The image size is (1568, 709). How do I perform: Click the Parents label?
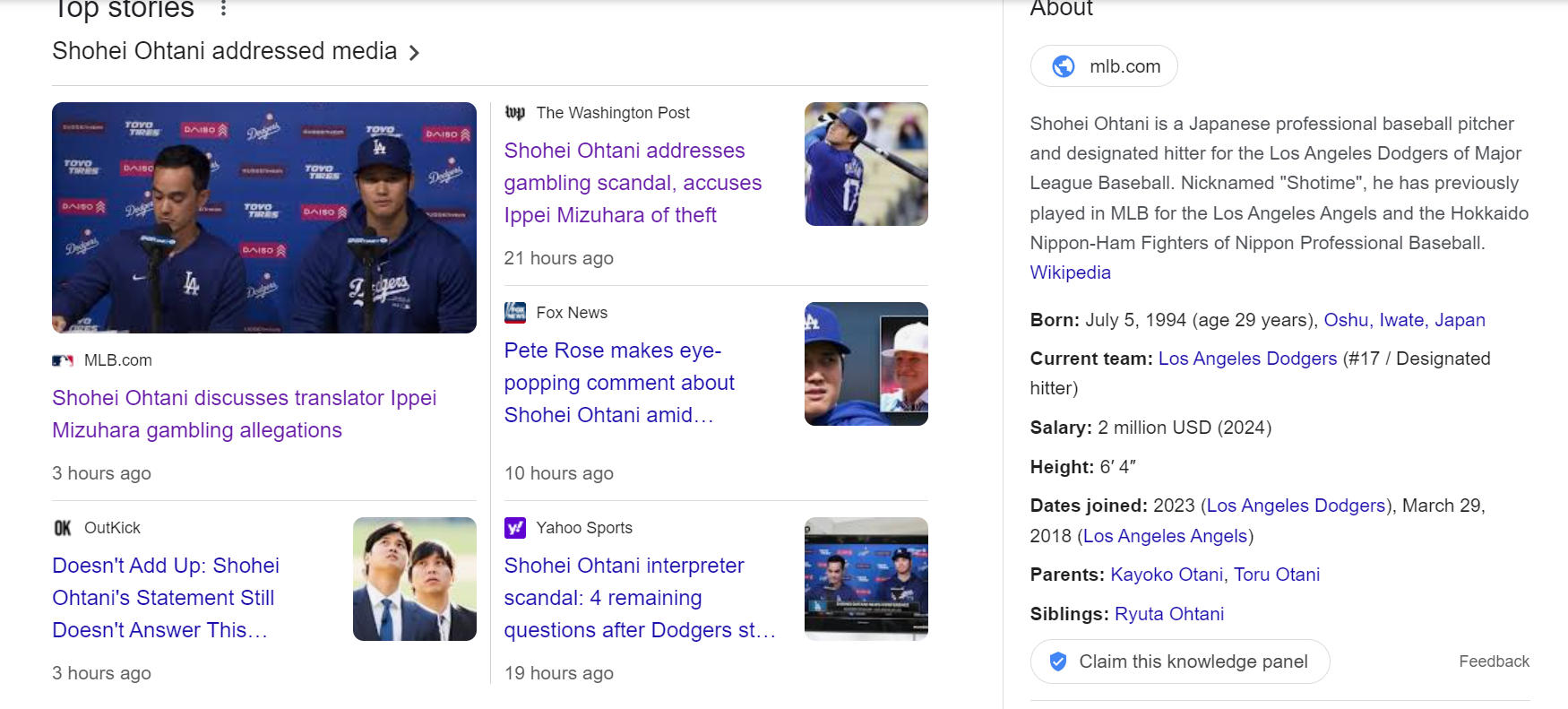click(x=1067, y=575)
